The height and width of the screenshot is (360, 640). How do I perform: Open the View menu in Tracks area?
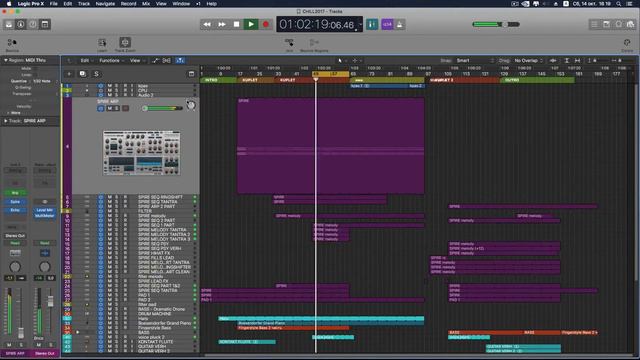136,60
